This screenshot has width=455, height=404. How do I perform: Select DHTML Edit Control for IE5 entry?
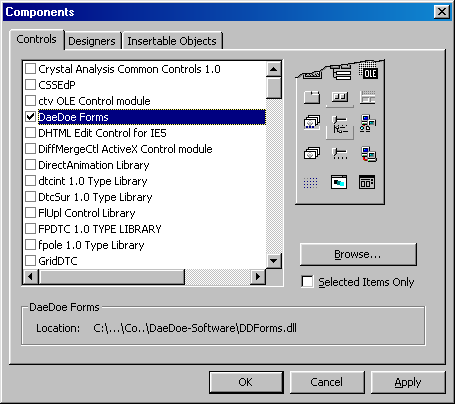[102, 133]
